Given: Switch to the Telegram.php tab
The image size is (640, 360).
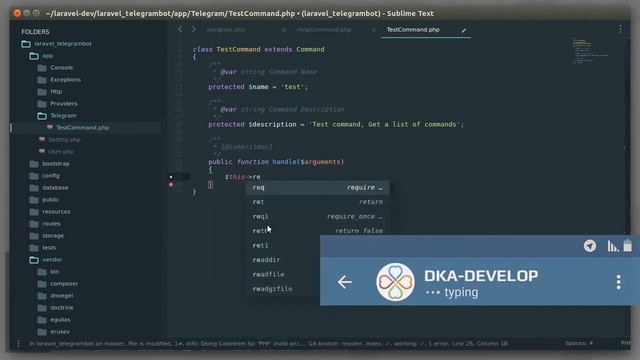Looking at the screenshot, I should 225,30.
